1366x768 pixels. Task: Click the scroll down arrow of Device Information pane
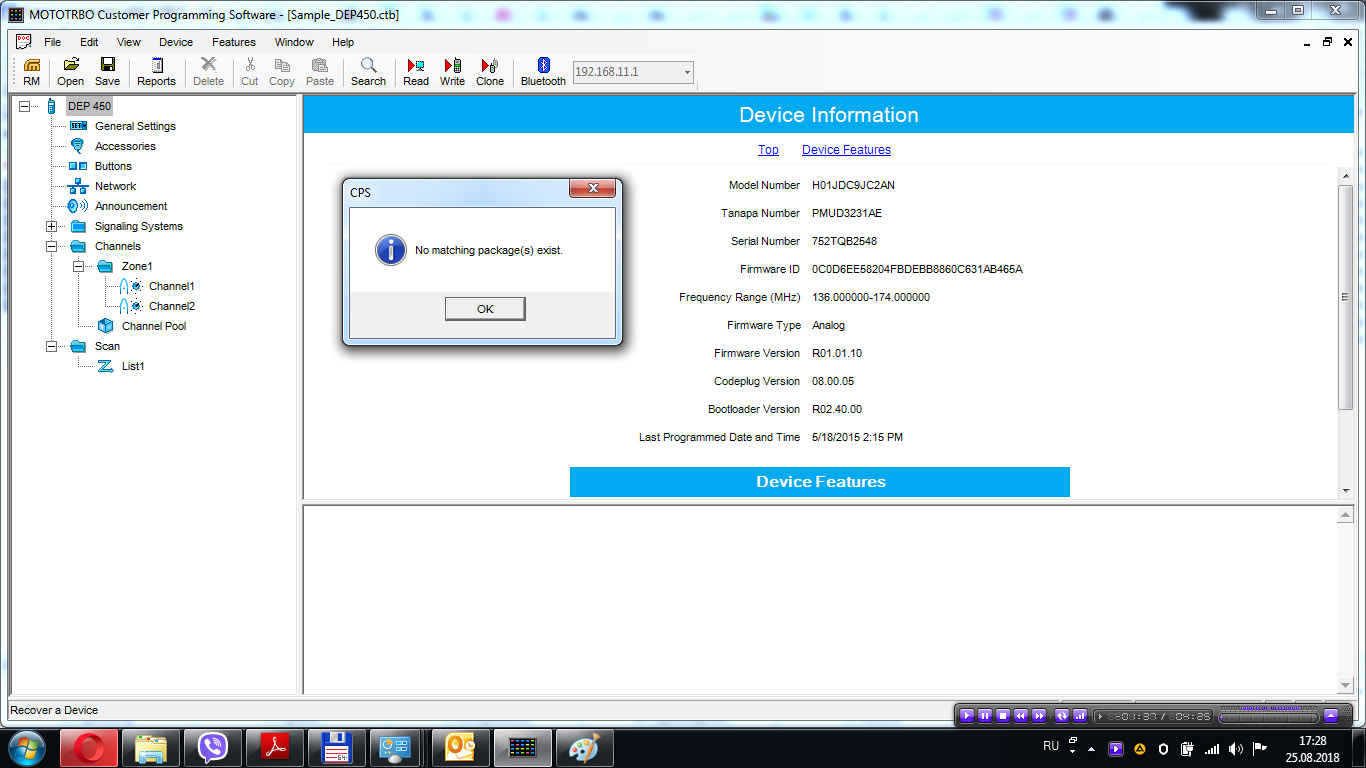1345,489
